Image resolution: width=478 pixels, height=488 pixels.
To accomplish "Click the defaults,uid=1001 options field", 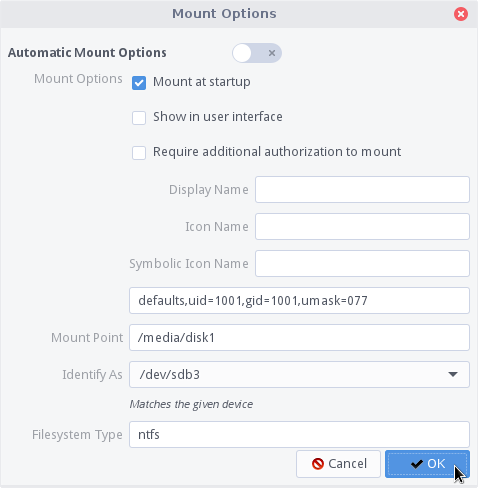I will 299,301.
